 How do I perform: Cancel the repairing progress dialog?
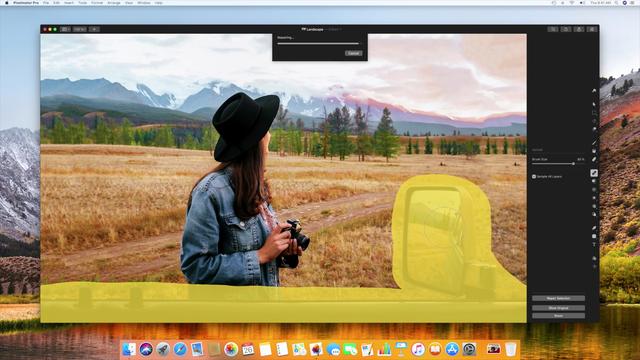tap(353, 53)
